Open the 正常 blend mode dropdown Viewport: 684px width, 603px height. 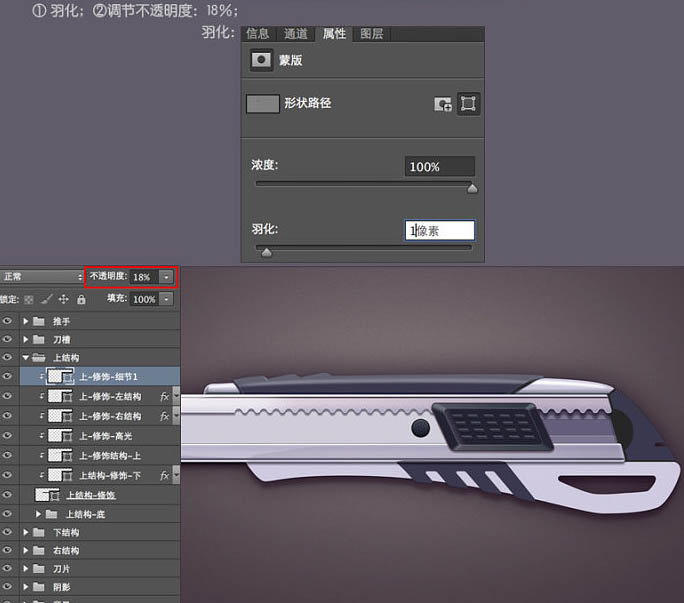[x=41, y=277]
